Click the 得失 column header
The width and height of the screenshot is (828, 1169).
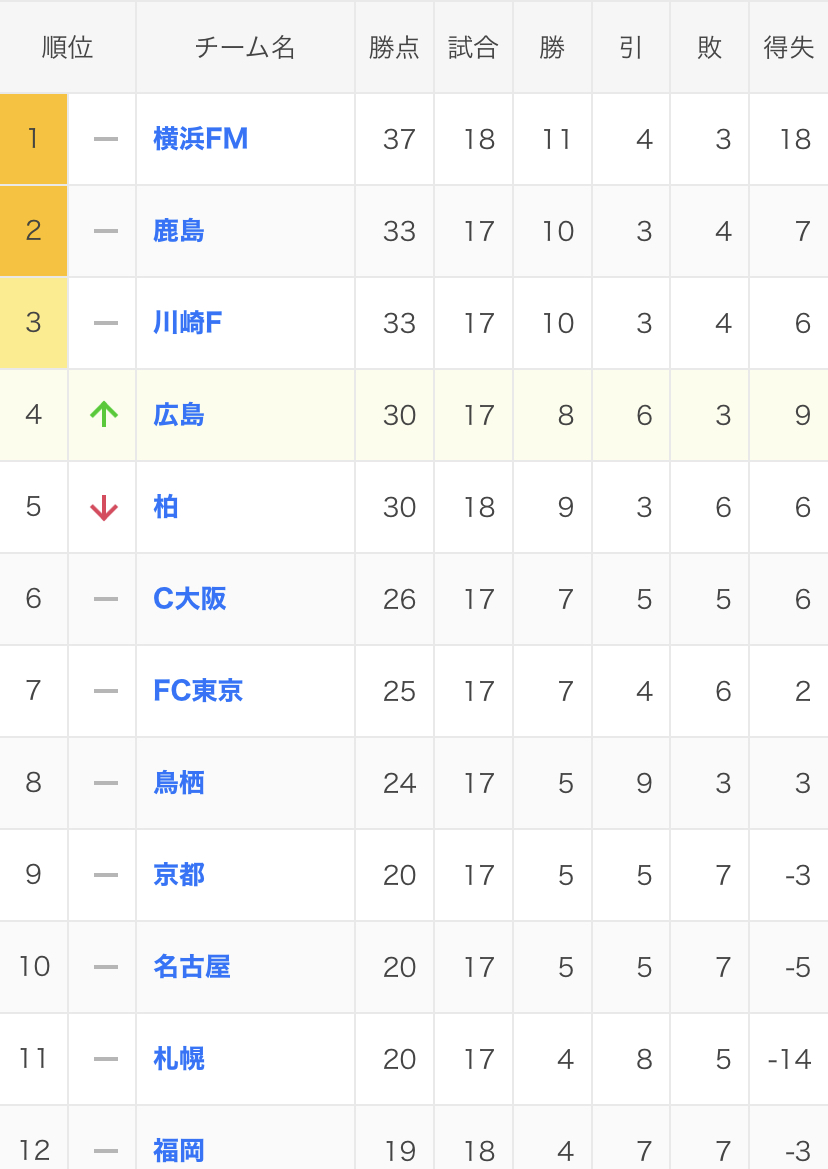click(789, 47)
